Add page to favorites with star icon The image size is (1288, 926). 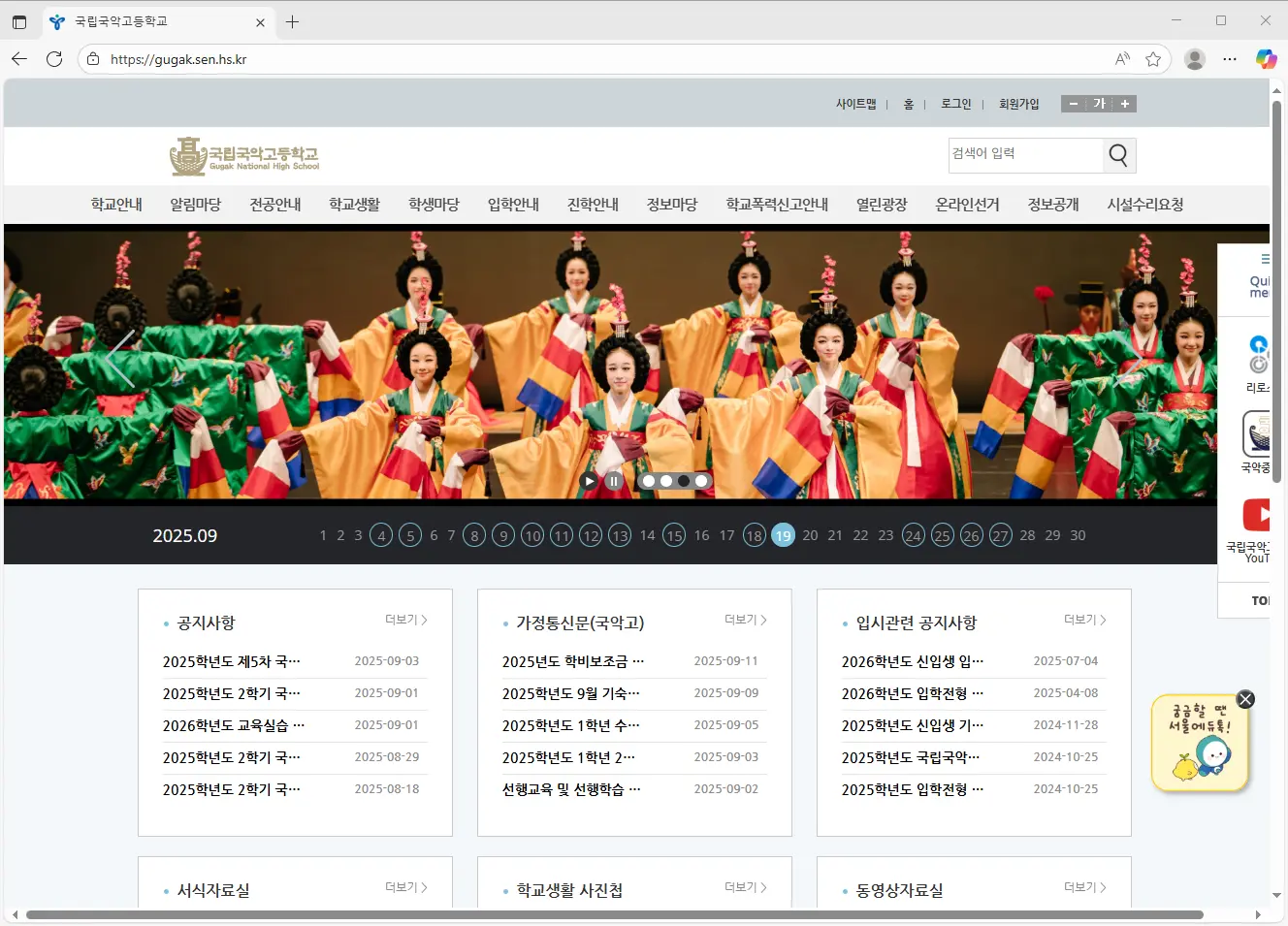1153,59
